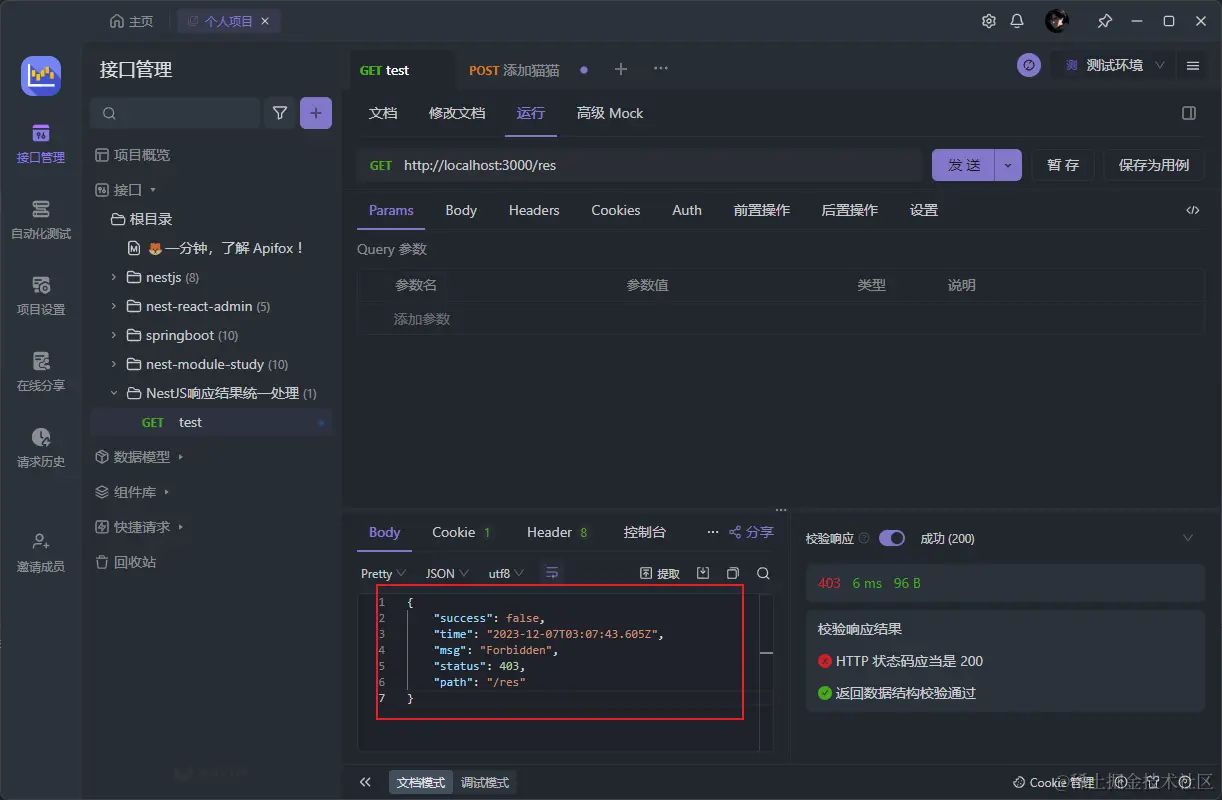Screen dimensions: 1222x800
Task: Open the hamburger menu icon
Action: tap(1193, 65)
